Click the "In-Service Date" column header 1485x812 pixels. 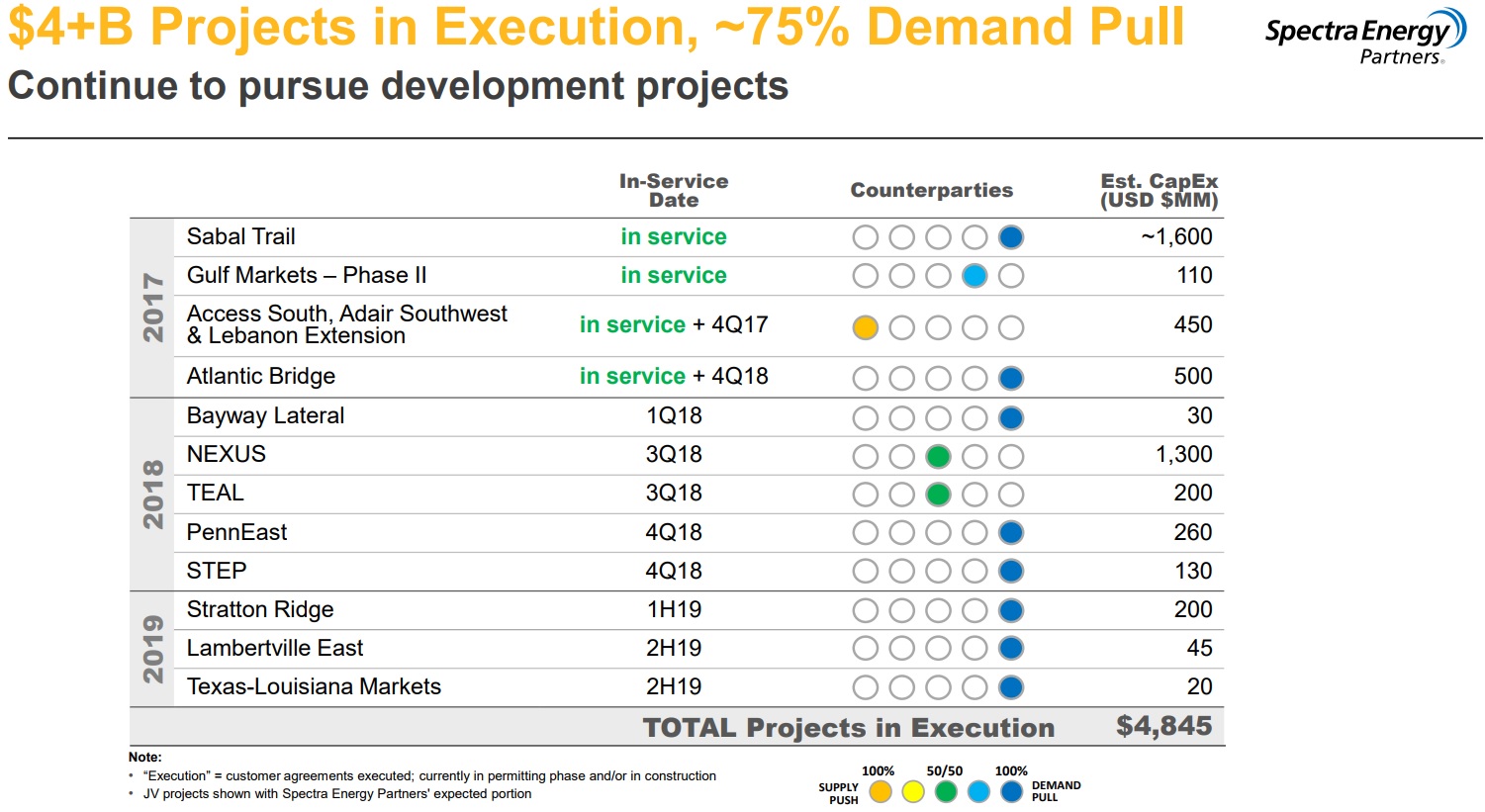[674, 190]
